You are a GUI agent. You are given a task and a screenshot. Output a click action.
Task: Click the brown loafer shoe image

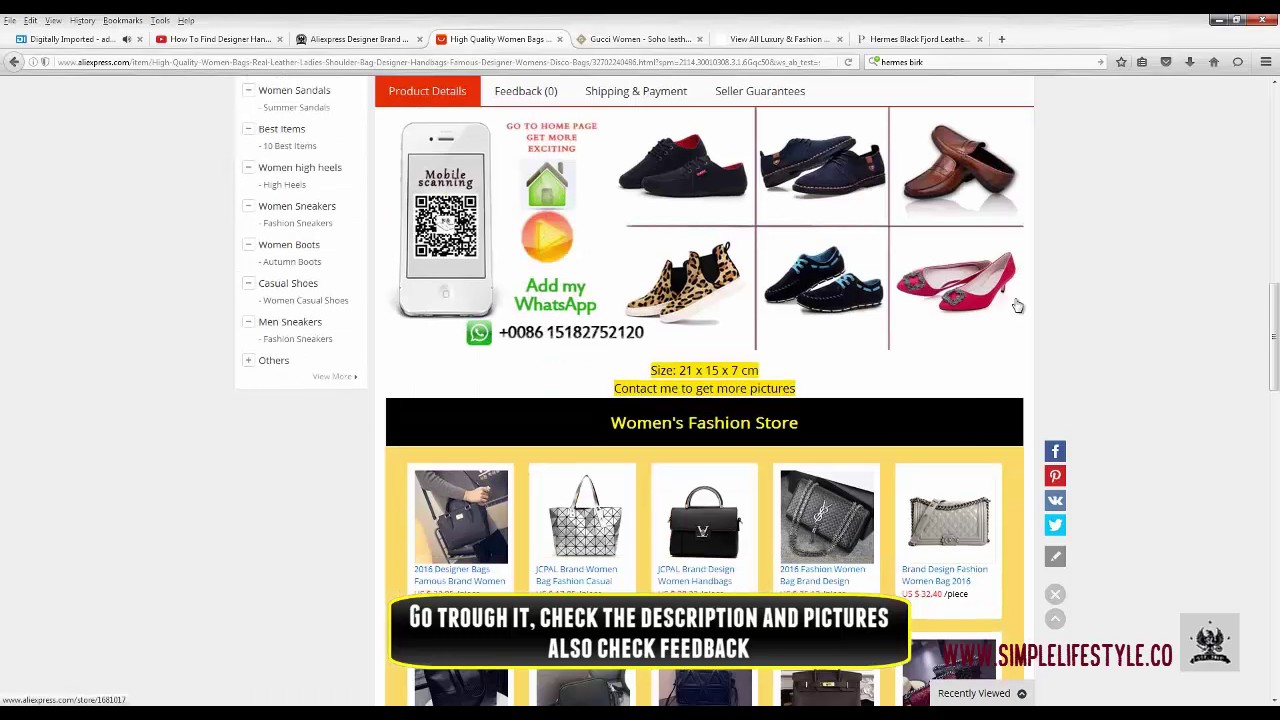(x=960, y=168)
